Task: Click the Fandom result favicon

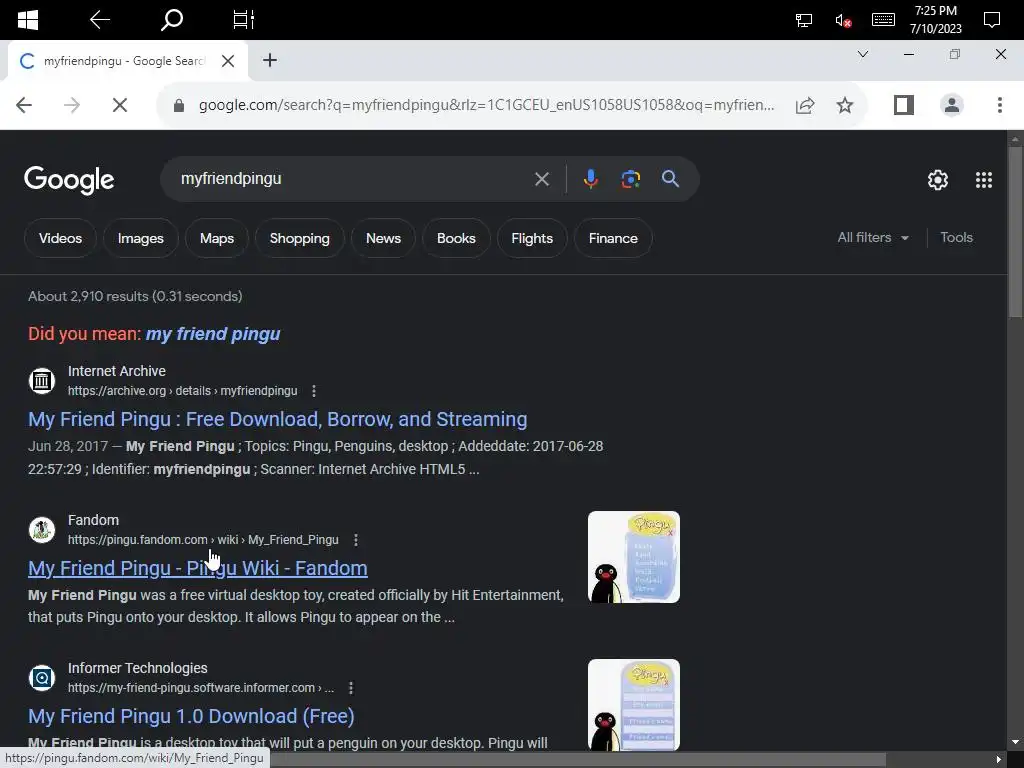Action: click(42, 530)
